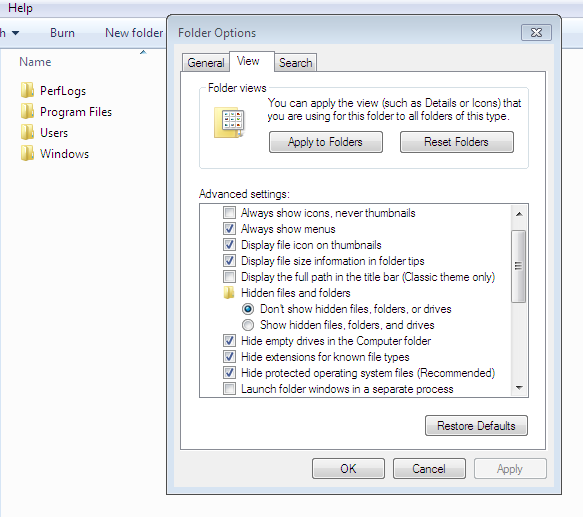Toggle Display file icon on thumbnails
Viewport: 583px width, 517px height.
pyautogui.click(x=229, y=245)
